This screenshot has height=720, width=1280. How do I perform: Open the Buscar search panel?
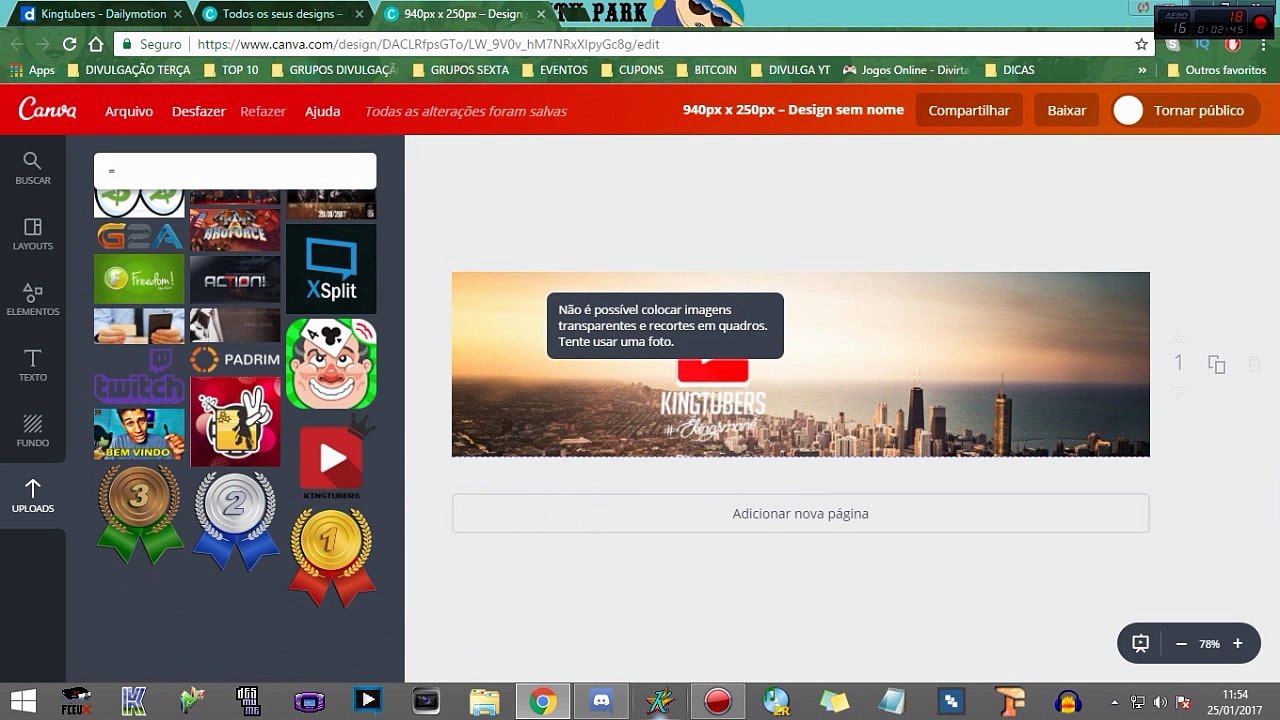pyautogui.click(x=32, y=168)
